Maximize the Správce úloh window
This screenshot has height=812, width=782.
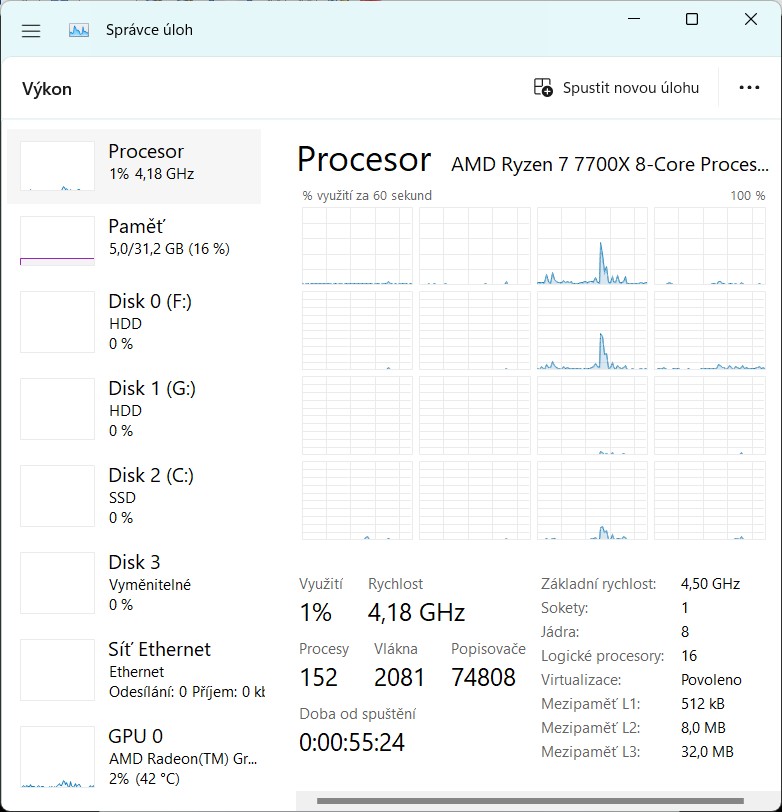[691, 19]
